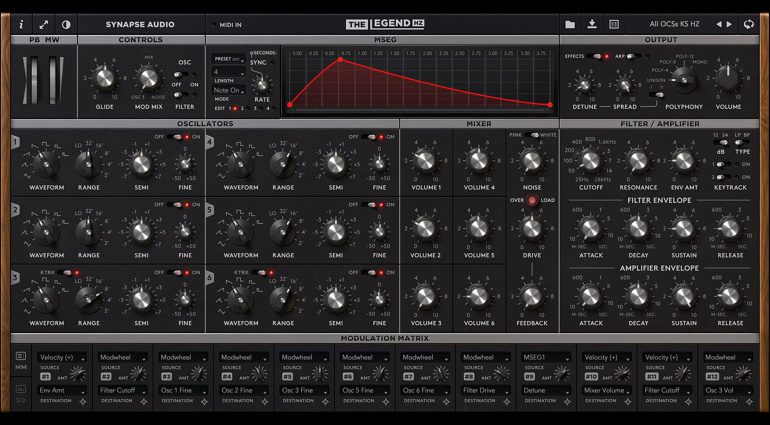The height and width of the screenshot is (425, 770).
Task: Click the oscillator 4 number tab marker
Action: tap(210, 143)
